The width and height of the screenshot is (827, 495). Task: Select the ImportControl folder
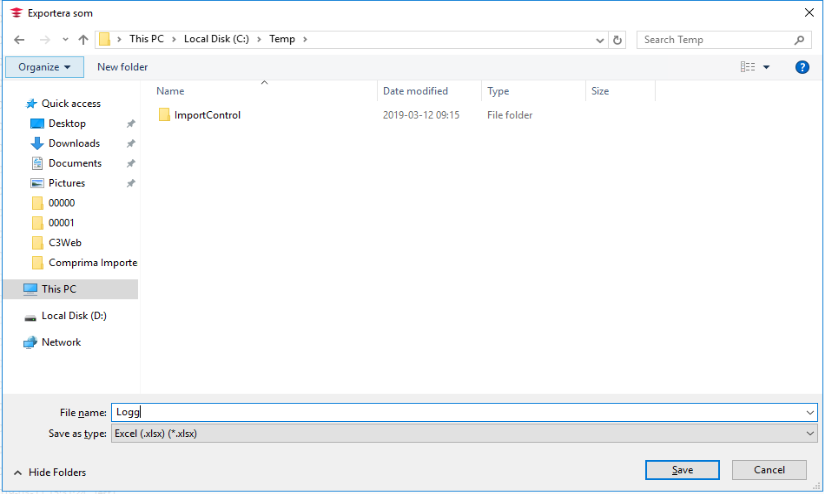pos(207,115)
